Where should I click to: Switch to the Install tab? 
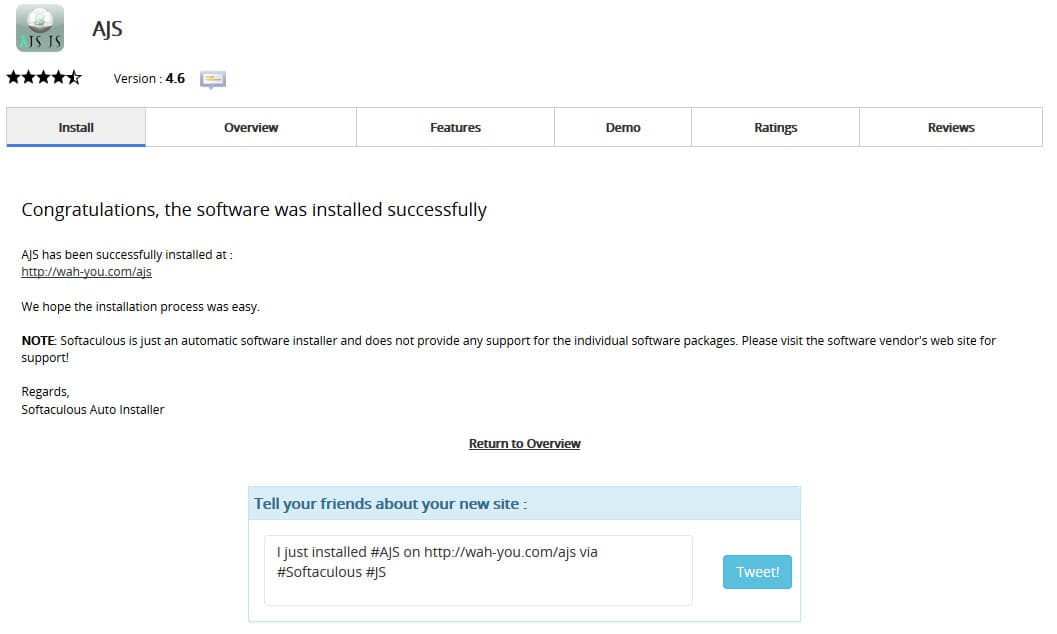(76, 127)
